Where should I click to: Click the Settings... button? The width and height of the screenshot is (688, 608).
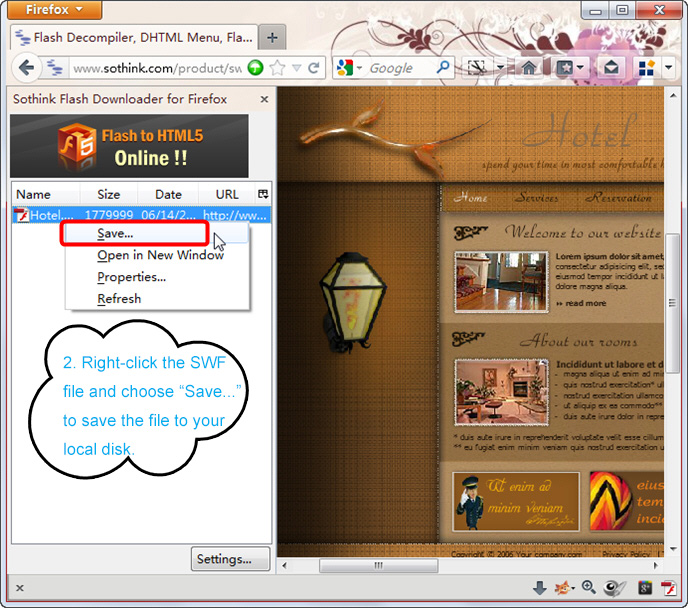click(x=230, y=559)
